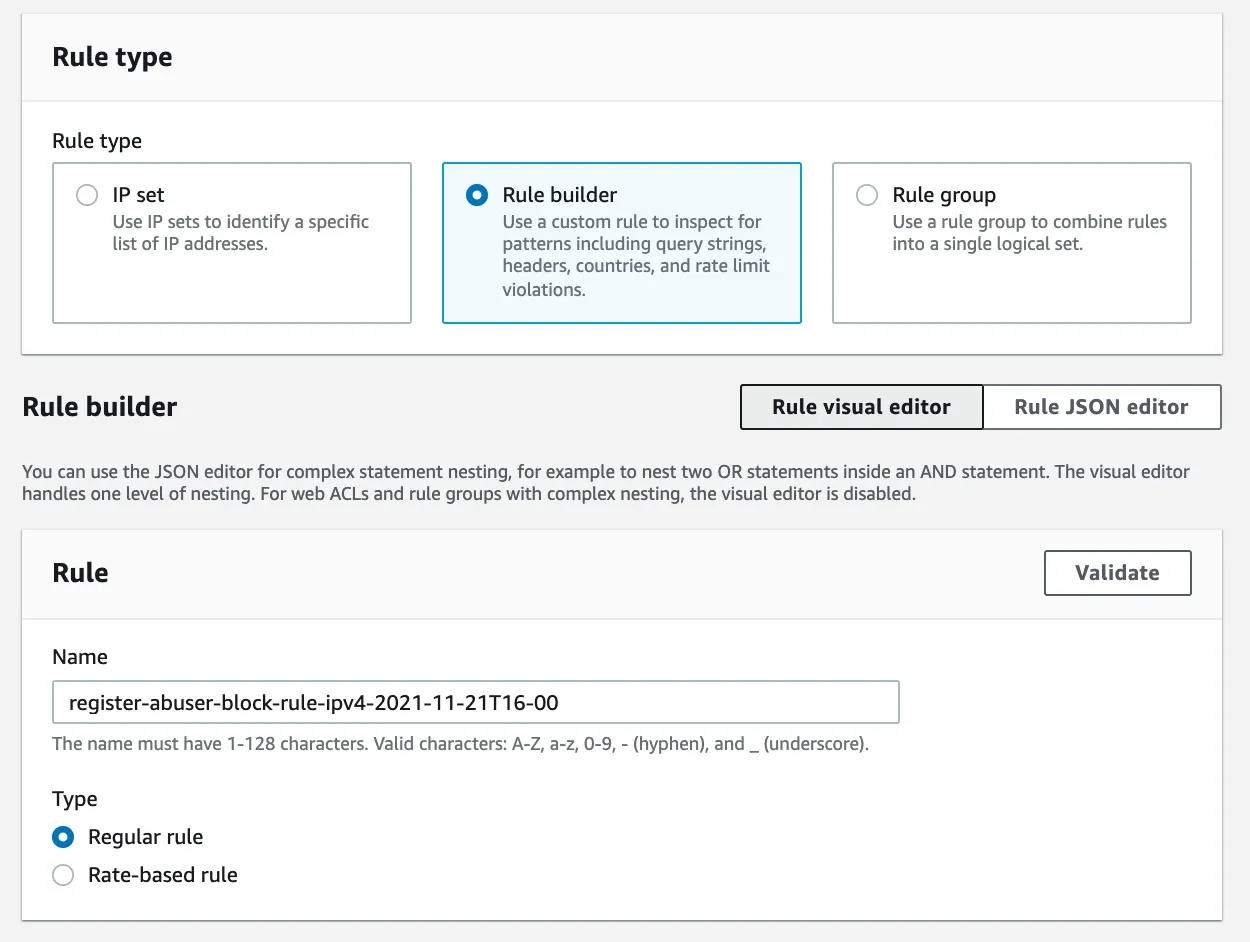The width and height of the screenshot is (1250, 942).
Task: Click the 'Type' field label
Action: 75,799
